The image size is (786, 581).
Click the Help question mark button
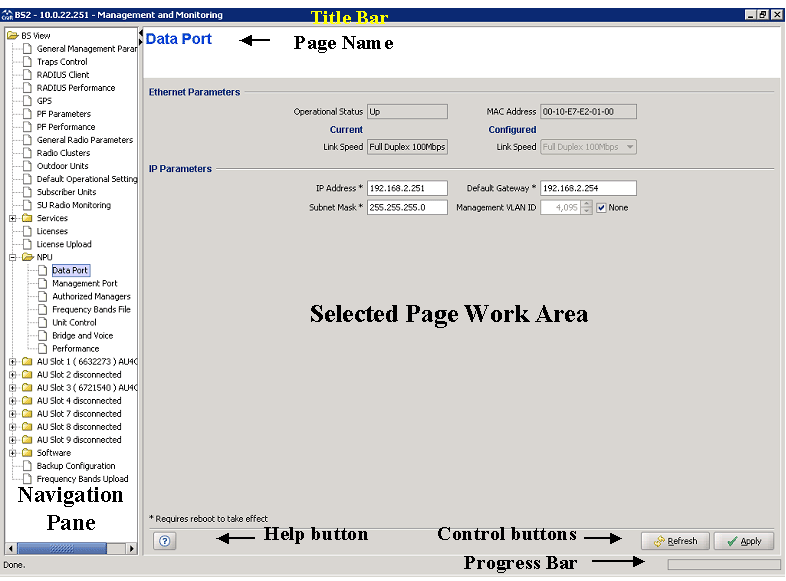tap(165, 540)
